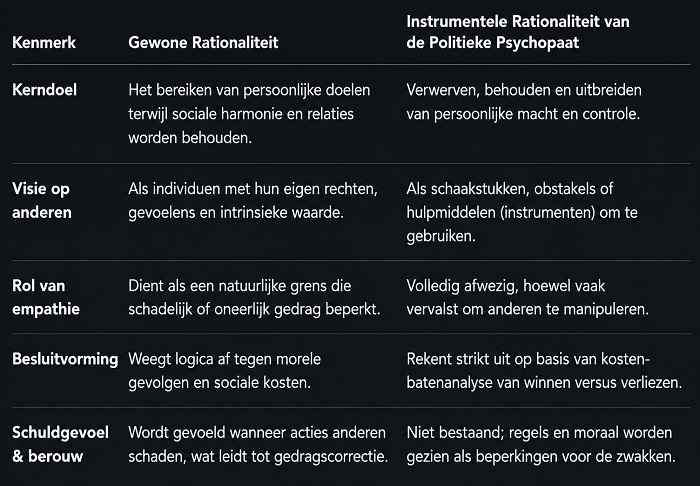Click the cell starting with Volledig afwezig
The image size is (700, 486).
pos(527,297)
